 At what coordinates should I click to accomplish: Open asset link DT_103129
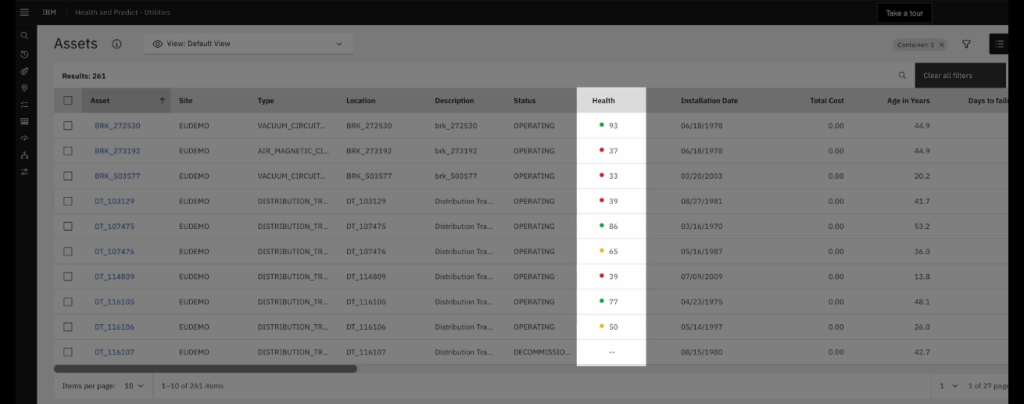point(114,201)
